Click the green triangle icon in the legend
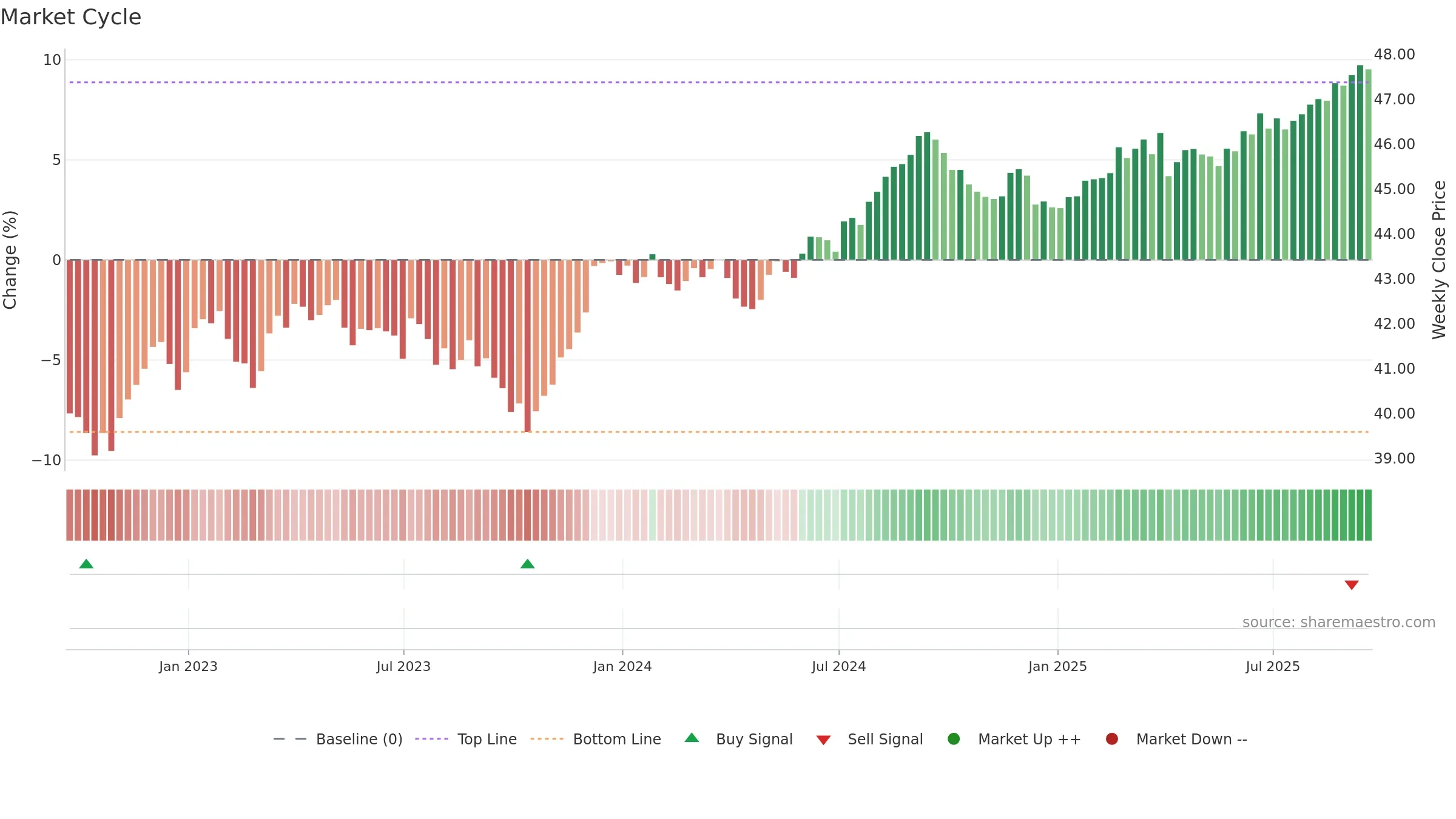 click(x=692, y=738)
